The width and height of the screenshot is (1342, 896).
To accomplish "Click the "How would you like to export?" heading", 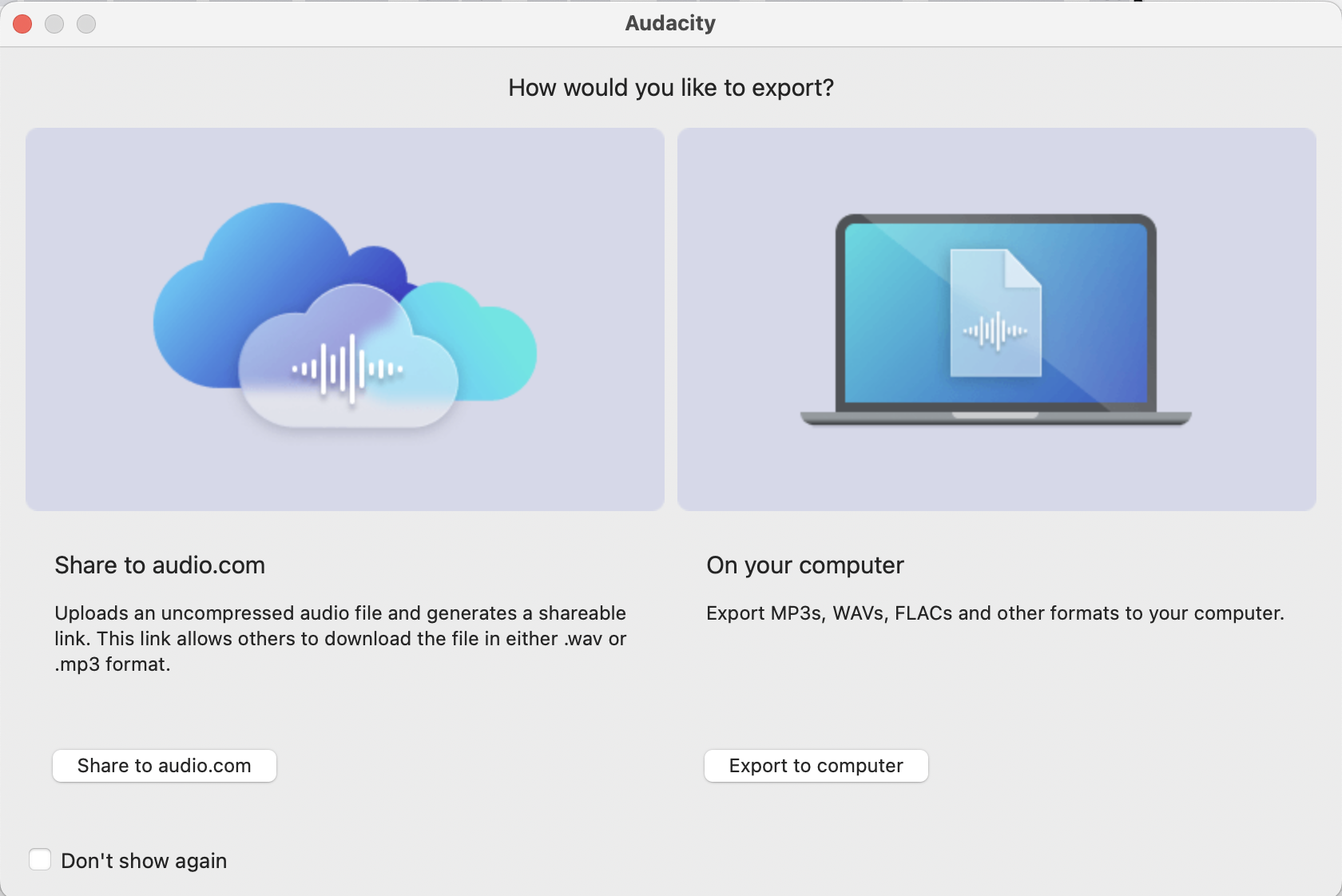I will pyautogui.click(x=671, y=88).
